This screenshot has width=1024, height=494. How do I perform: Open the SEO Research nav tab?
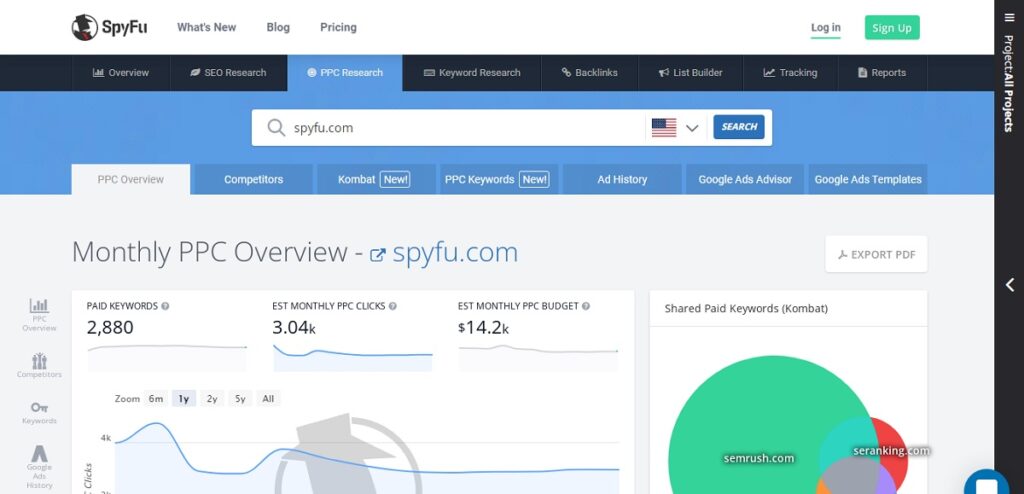pyautogui.click(x=229, y=73)
